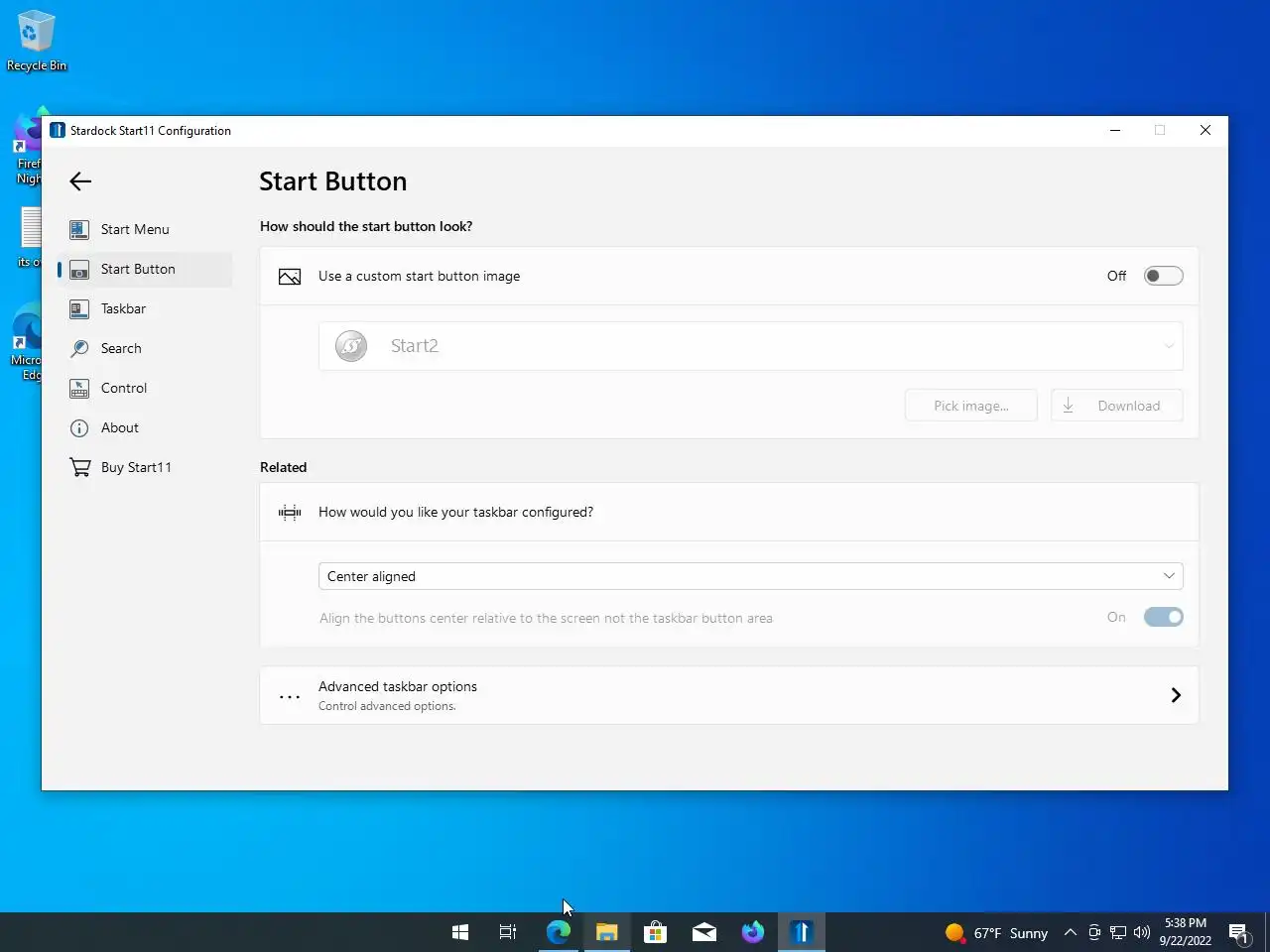Open the Start2 image dropdown
1270x952 pixels.
tap(750, 346)
